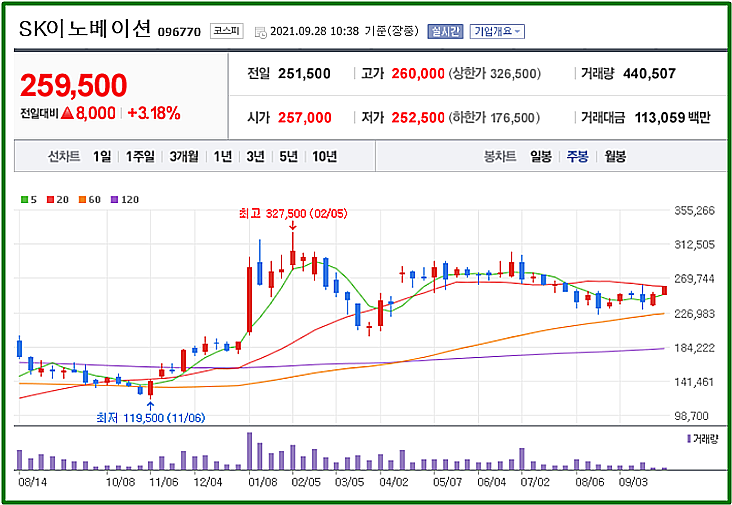This screenshot has width=732, height=505.
Task: Click the 거래량 440,507 value
Action: click(x=649, y=73)
